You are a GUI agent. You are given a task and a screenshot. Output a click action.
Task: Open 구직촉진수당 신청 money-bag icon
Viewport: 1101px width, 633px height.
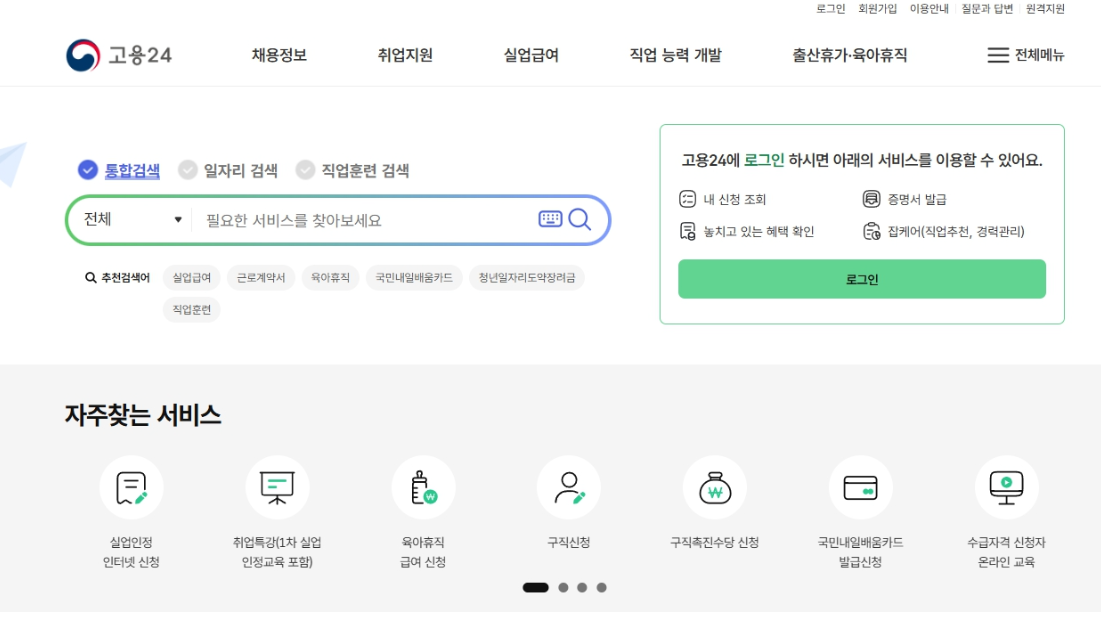point(715,488)
